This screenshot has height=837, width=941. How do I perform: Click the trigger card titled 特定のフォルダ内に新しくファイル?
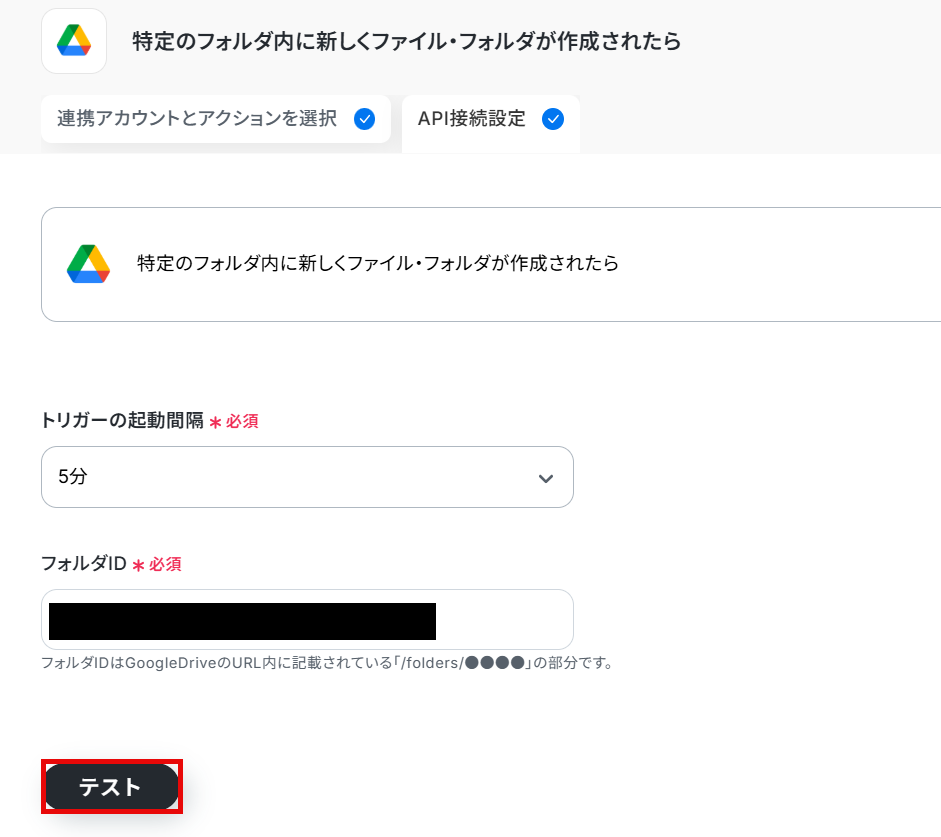click(x=491, y=265)
